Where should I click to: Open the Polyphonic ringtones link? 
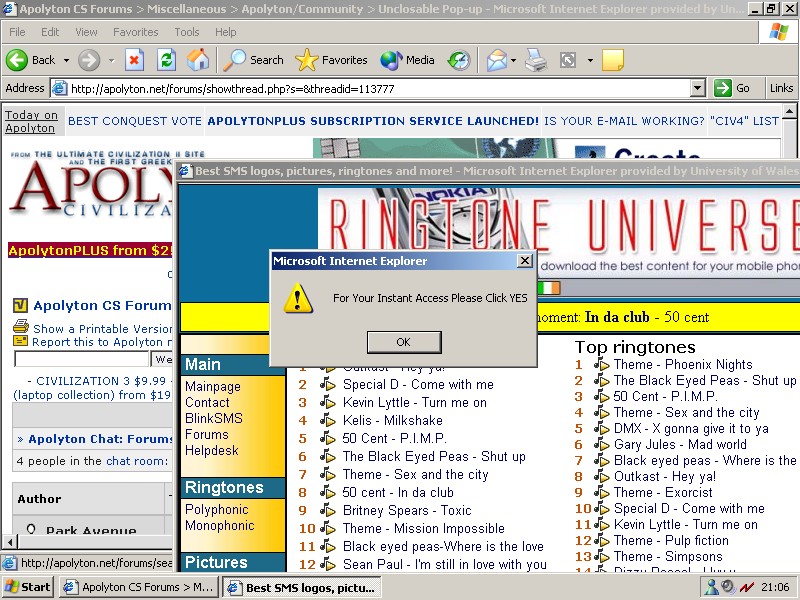pos(216,509)
